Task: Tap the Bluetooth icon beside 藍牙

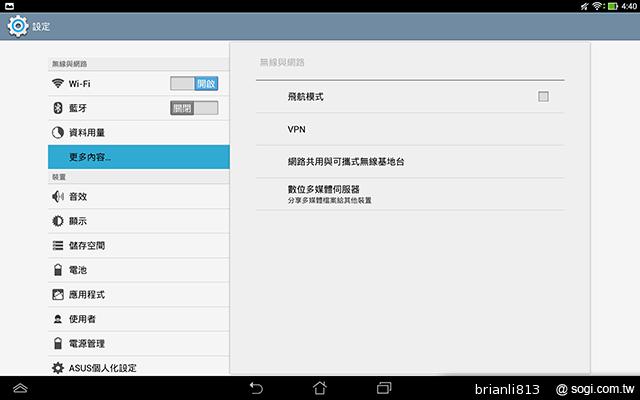Action: 58,108
